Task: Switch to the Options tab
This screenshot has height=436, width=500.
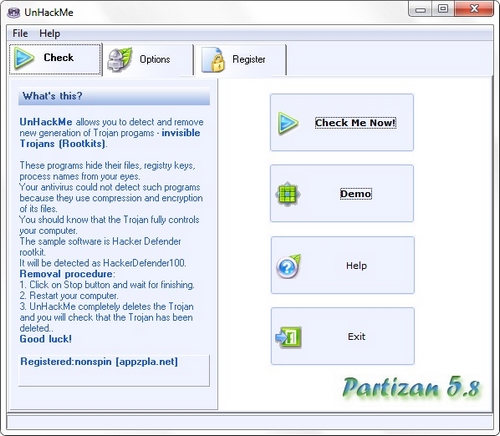Action: (148, 59)
